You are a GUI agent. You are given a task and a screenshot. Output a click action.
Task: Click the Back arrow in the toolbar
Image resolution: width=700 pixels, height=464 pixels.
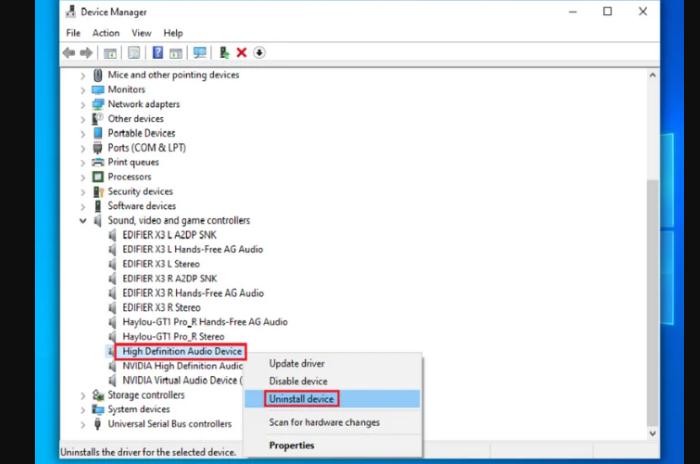pos(69,53)
